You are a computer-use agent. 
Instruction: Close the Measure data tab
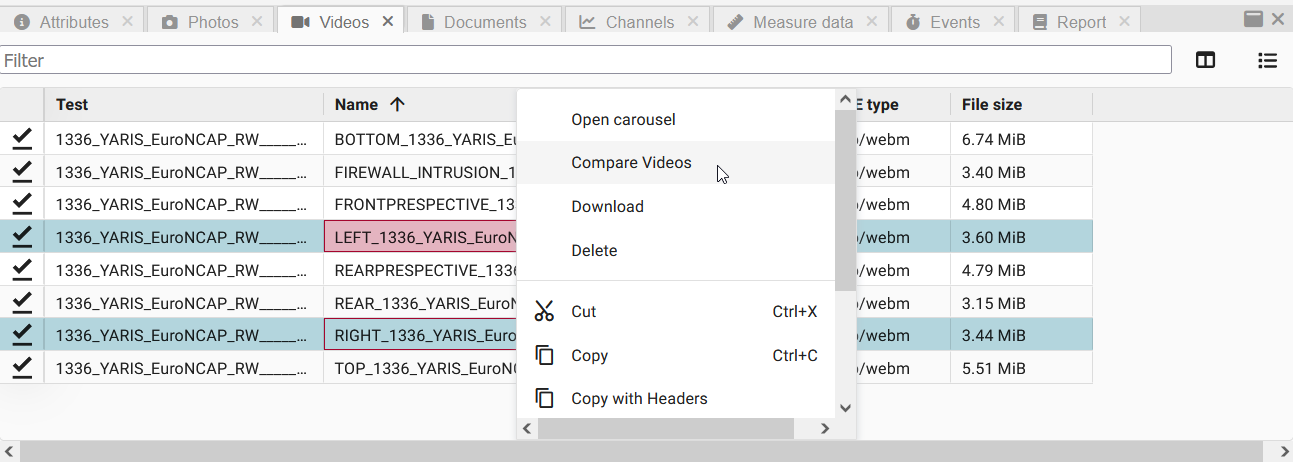pos(872,21)
